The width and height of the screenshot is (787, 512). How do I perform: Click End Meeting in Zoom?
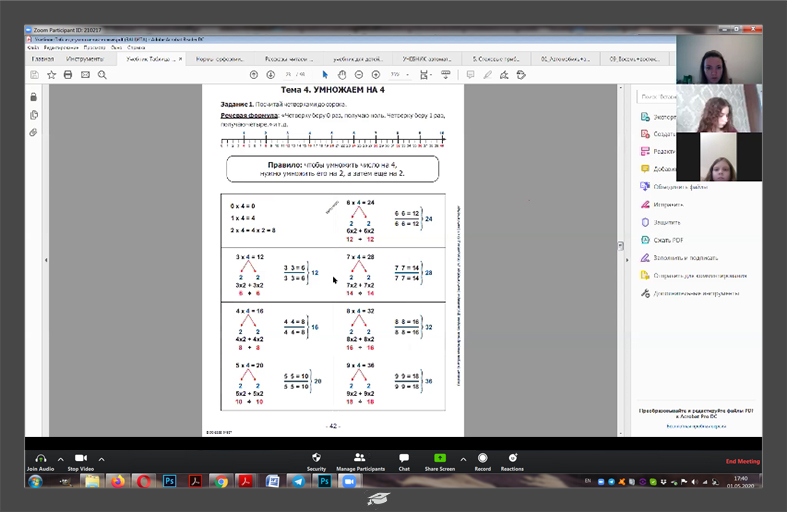coord(742,461)
